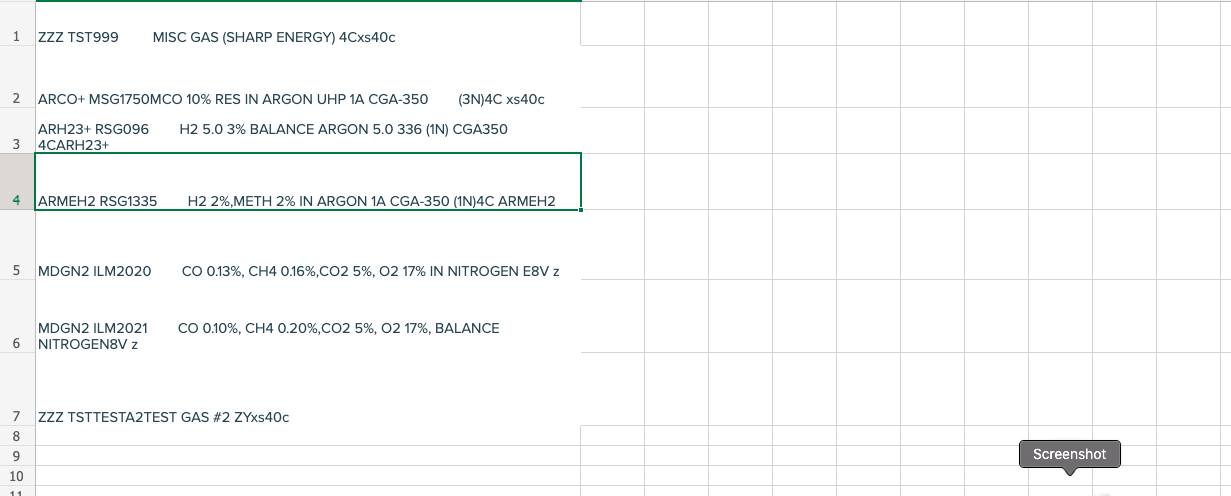1231x496 pixels.
Task: Select row header 9
Action: [17, 456]
